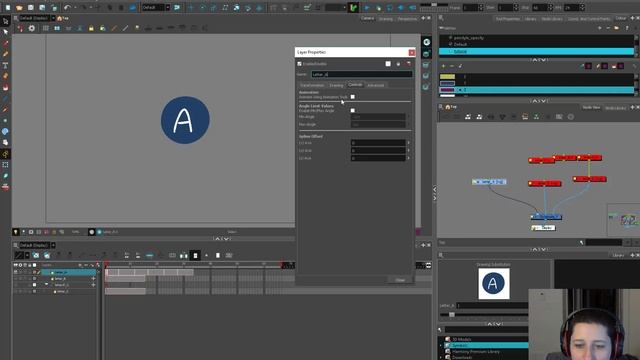Open the Default Display dropdown in Timeline view
This screenshot has width=640, height=360.
click(x=53, y=245)
